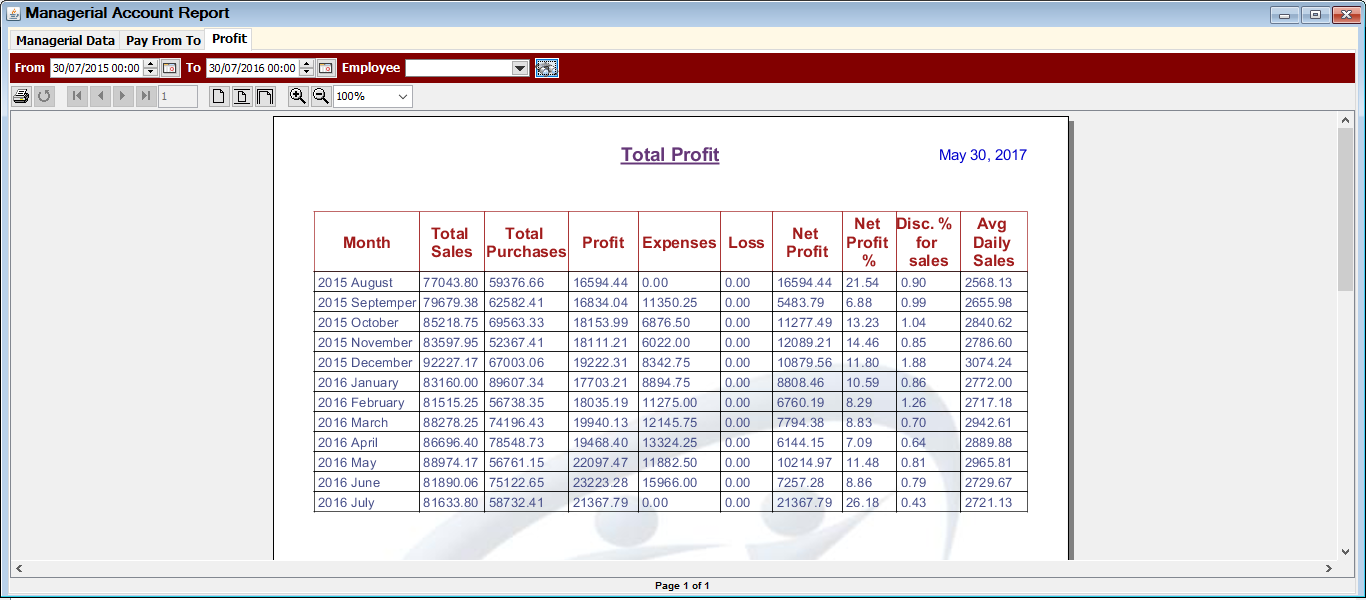The image size is (1366, 600).
Task: Click horizontal scrollbar left arrow
Action: point(18,568)
